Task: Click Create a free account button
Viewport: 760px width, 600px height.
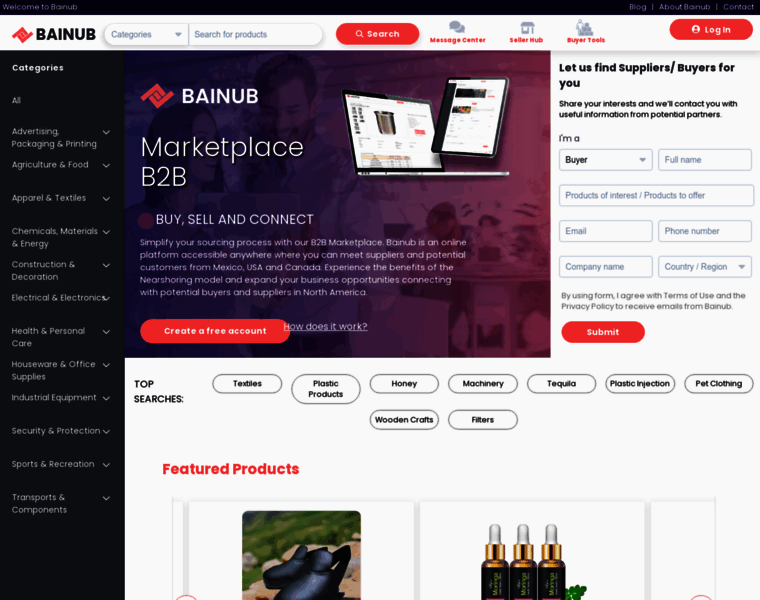Action: point(215,331)
